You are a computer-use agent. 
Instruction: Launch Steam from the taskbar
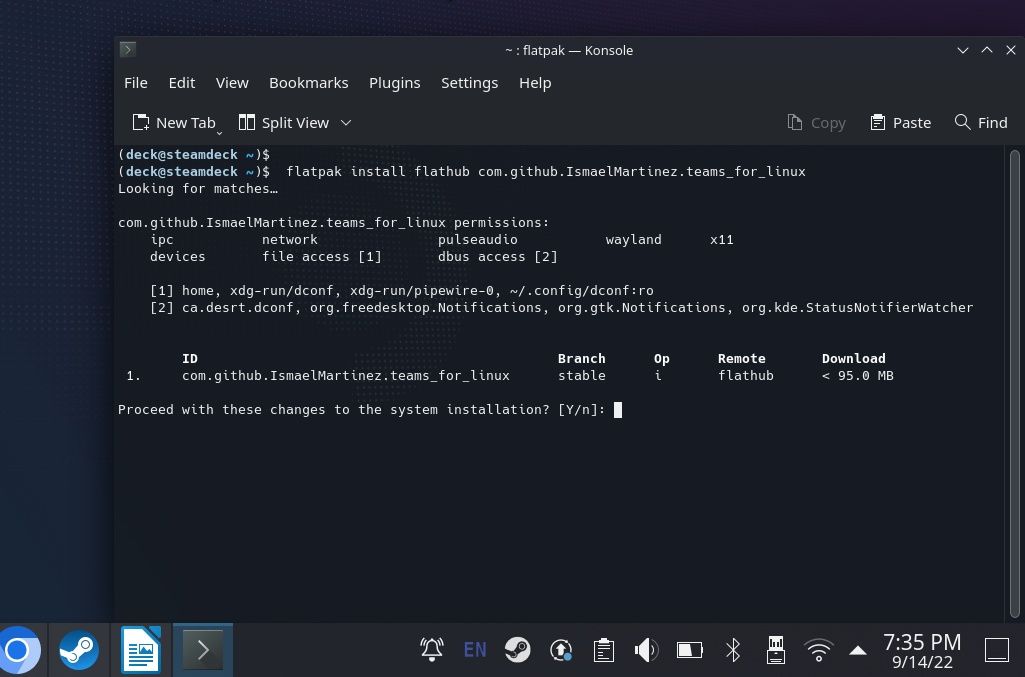78,650
